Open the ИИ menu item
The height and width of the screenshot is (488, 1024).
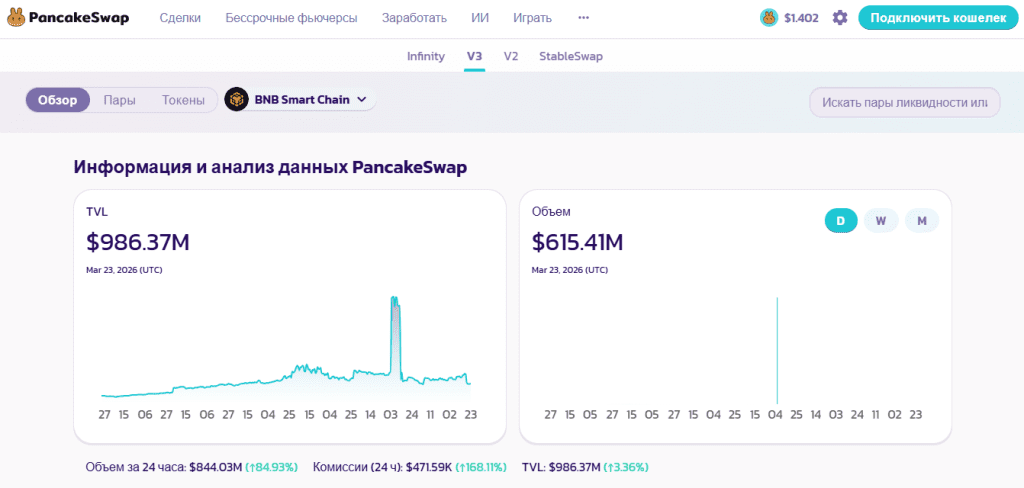coord(480,18)
